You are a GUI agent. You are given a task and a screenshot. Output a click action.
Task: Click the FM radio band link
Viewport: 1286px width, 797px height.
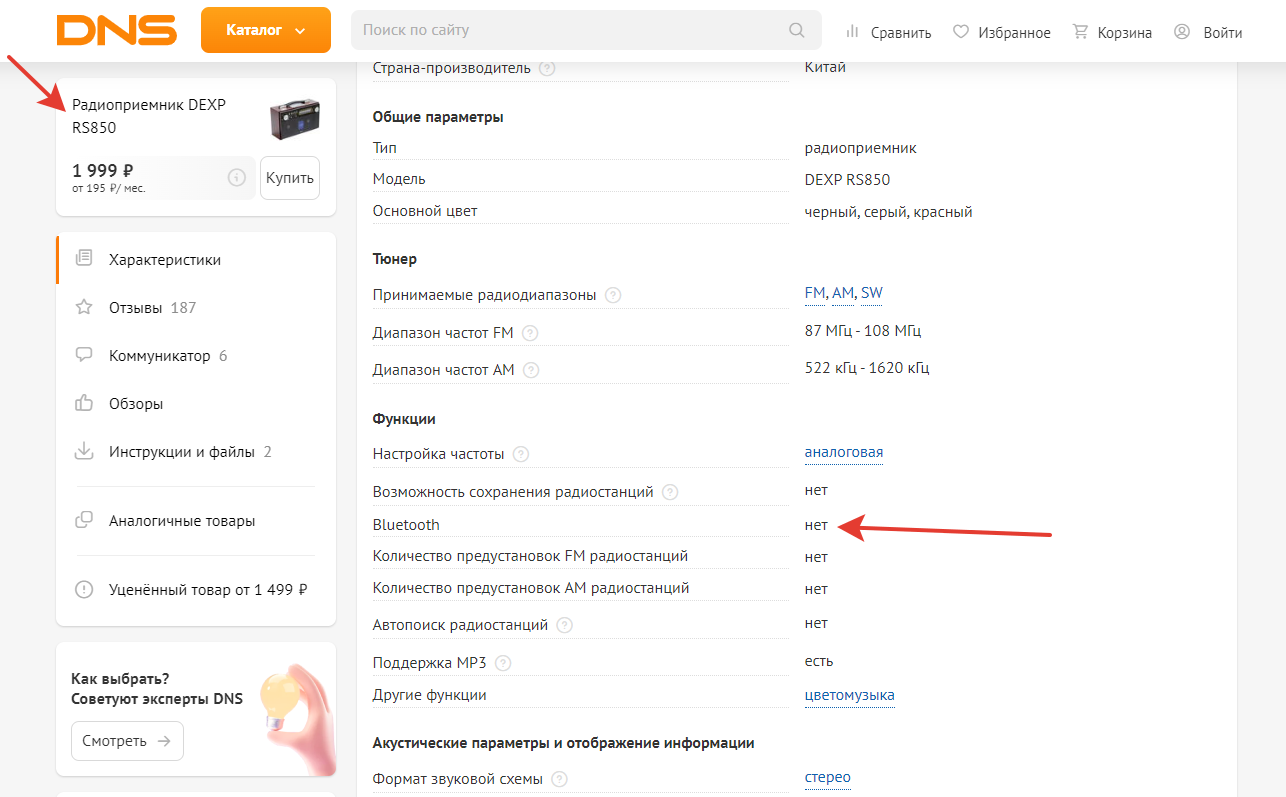(x=815, y=293)
